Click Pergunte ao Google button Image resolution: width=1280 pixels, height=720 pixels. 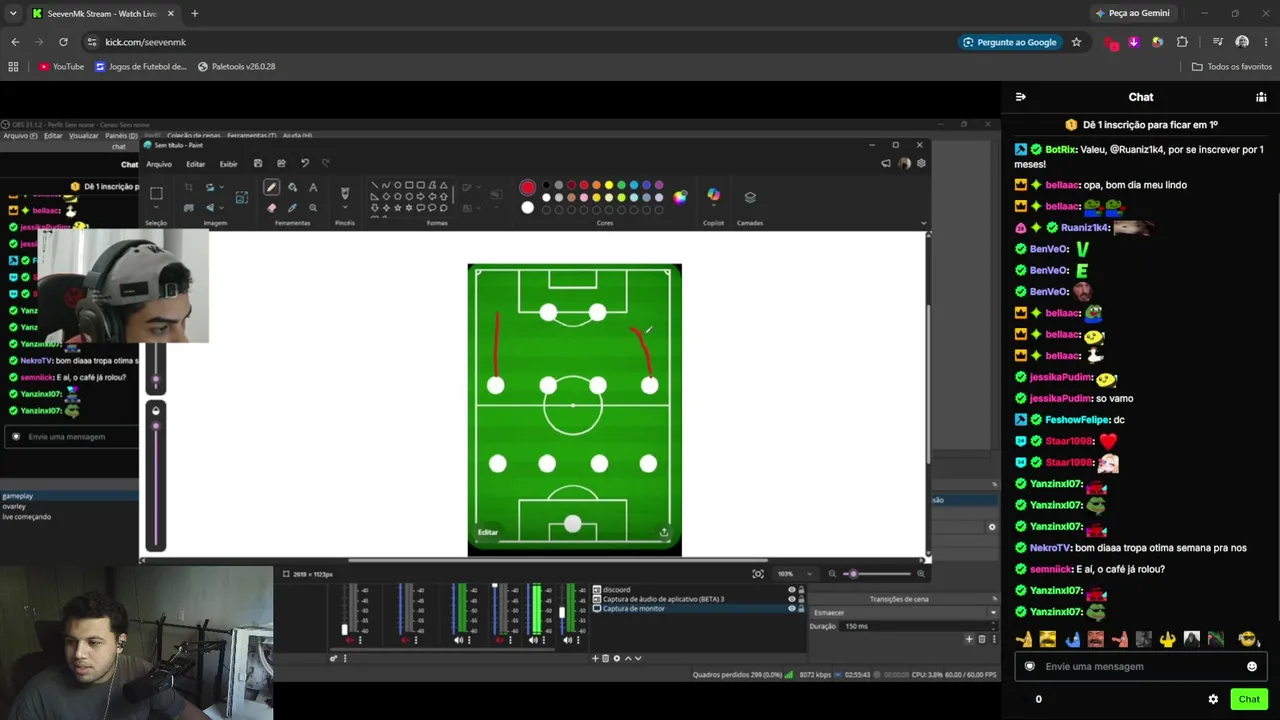pyautogui.click(x=1010, y=42)
